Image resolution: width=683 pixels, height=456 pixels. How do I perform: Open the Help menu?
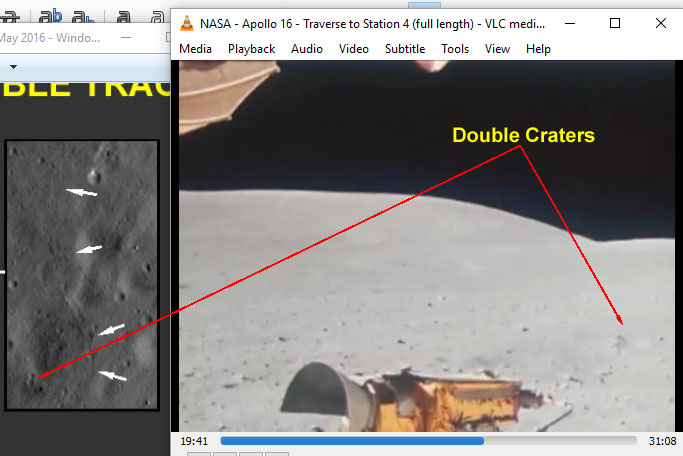tap(538, 49)
